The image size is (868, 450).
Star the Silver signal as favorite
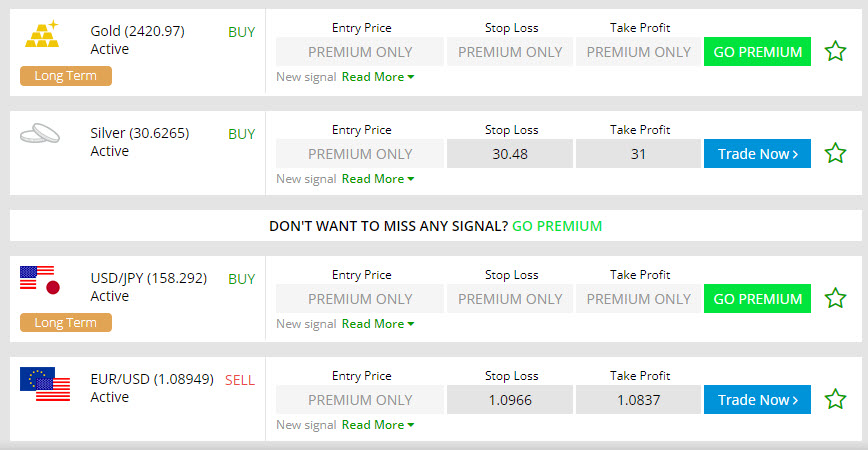click(x=835, y=153)
